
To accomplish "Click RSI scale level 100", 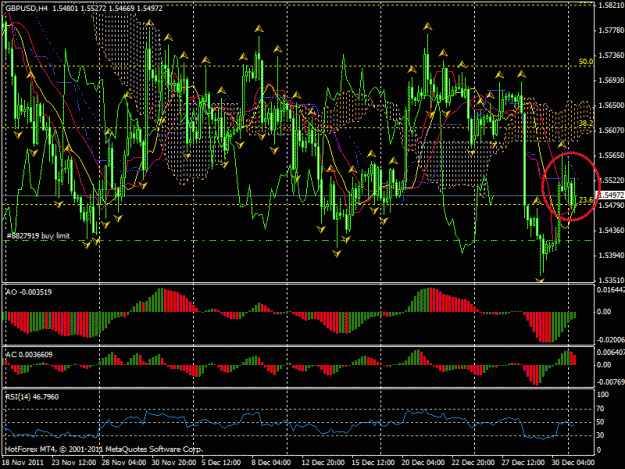I will coord(603,394).
